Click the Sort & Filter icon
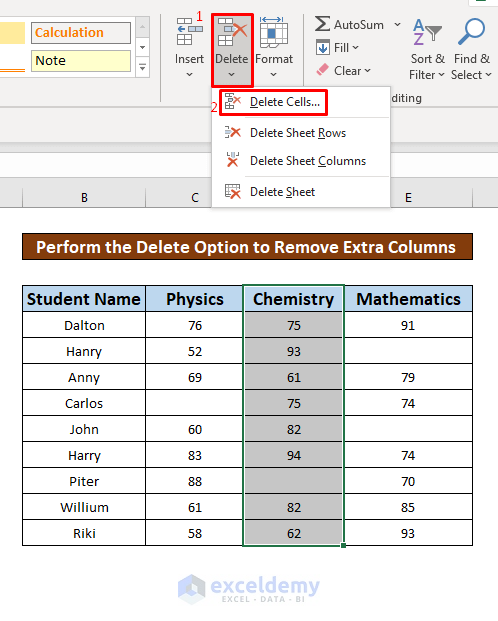The width and height of the screenshot is (498, 621). coord(427,32)
